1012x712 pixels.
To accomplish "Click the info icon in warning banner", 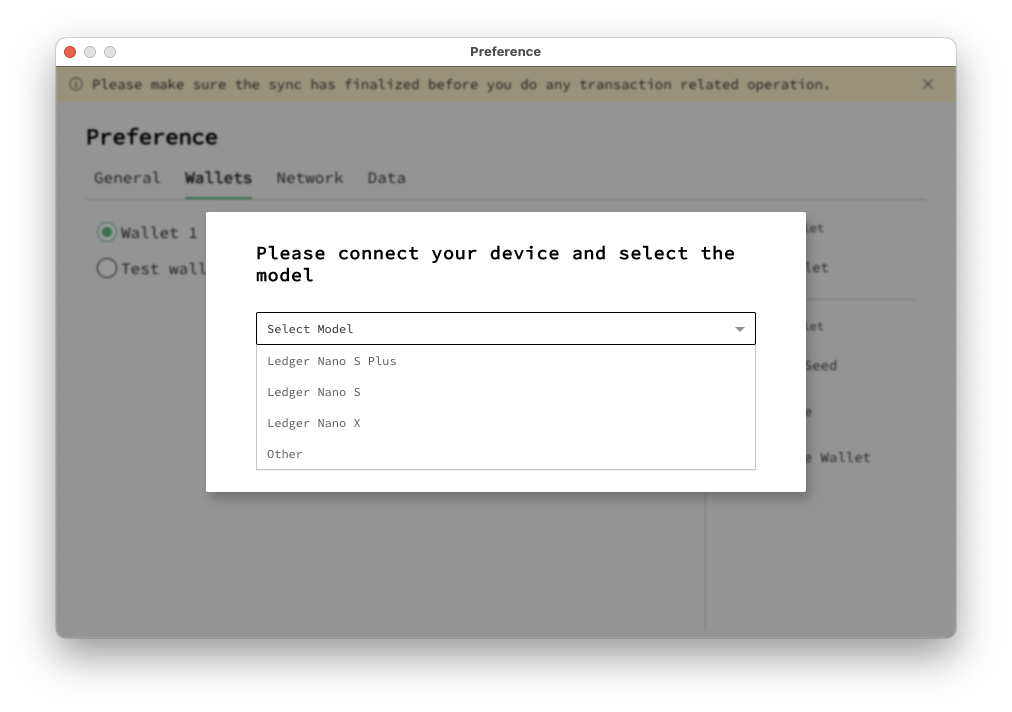I will pos(76,85).
